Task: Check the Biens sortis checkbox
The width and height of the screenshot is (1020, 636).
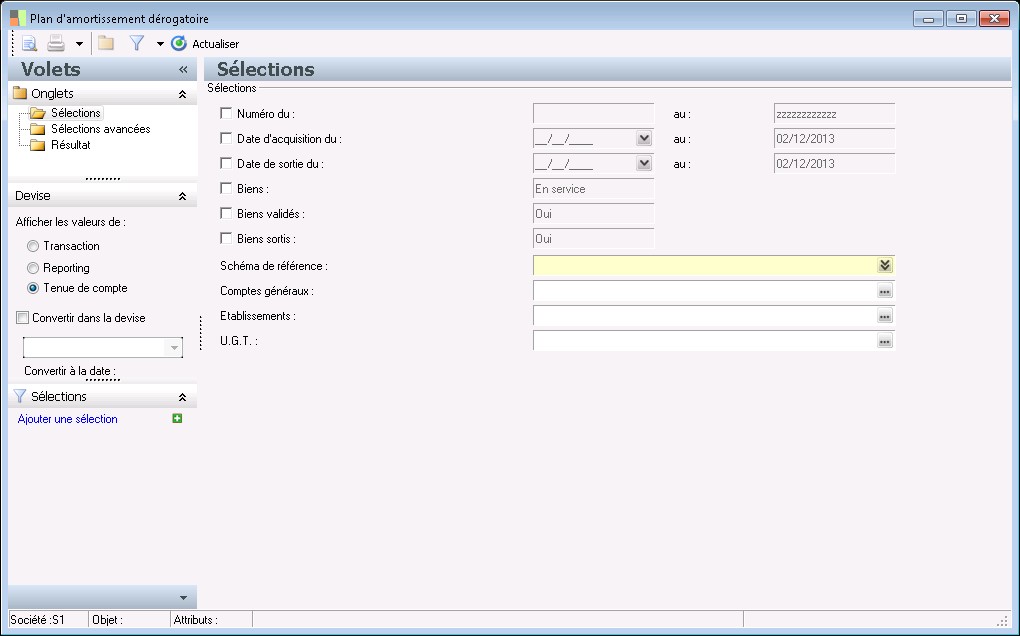Action: click(x=226, y=239)
